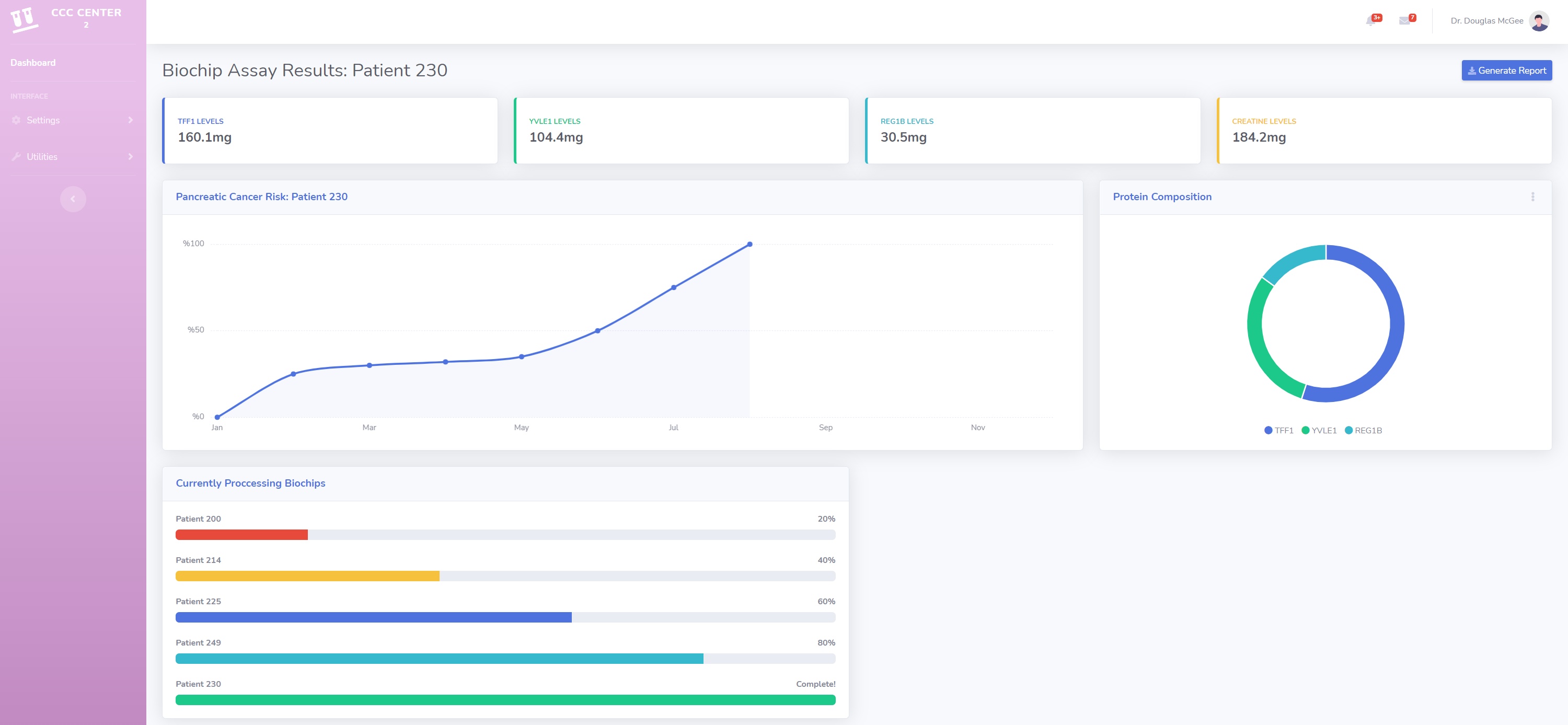Expand the Settings chevron arrow
The width and height of the screenshot is (1568, 725).
pyautogui.click(x=130, y=120)
